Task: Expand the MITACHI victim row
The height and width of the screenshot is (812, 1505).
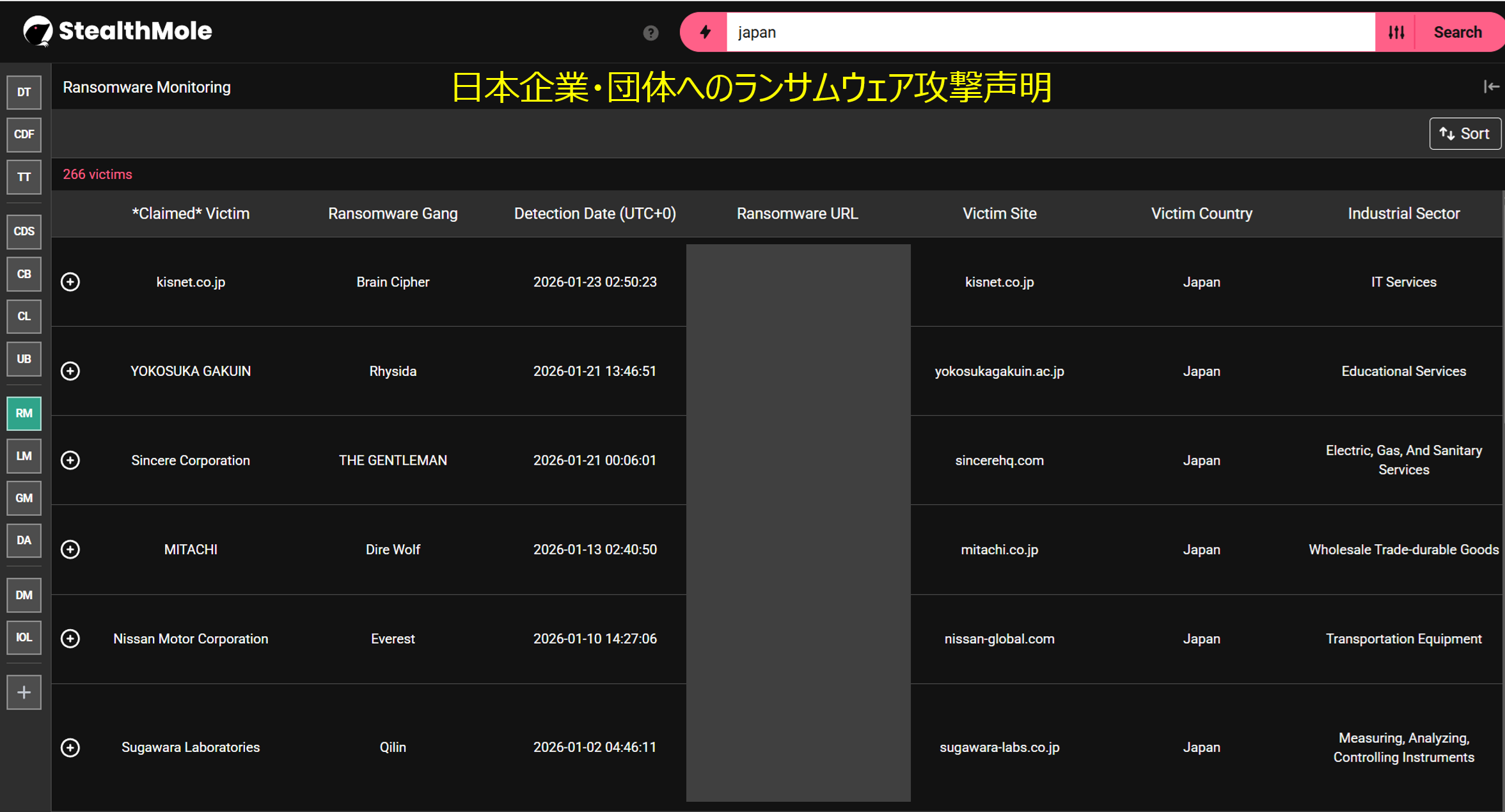Action: pos(70,549)
